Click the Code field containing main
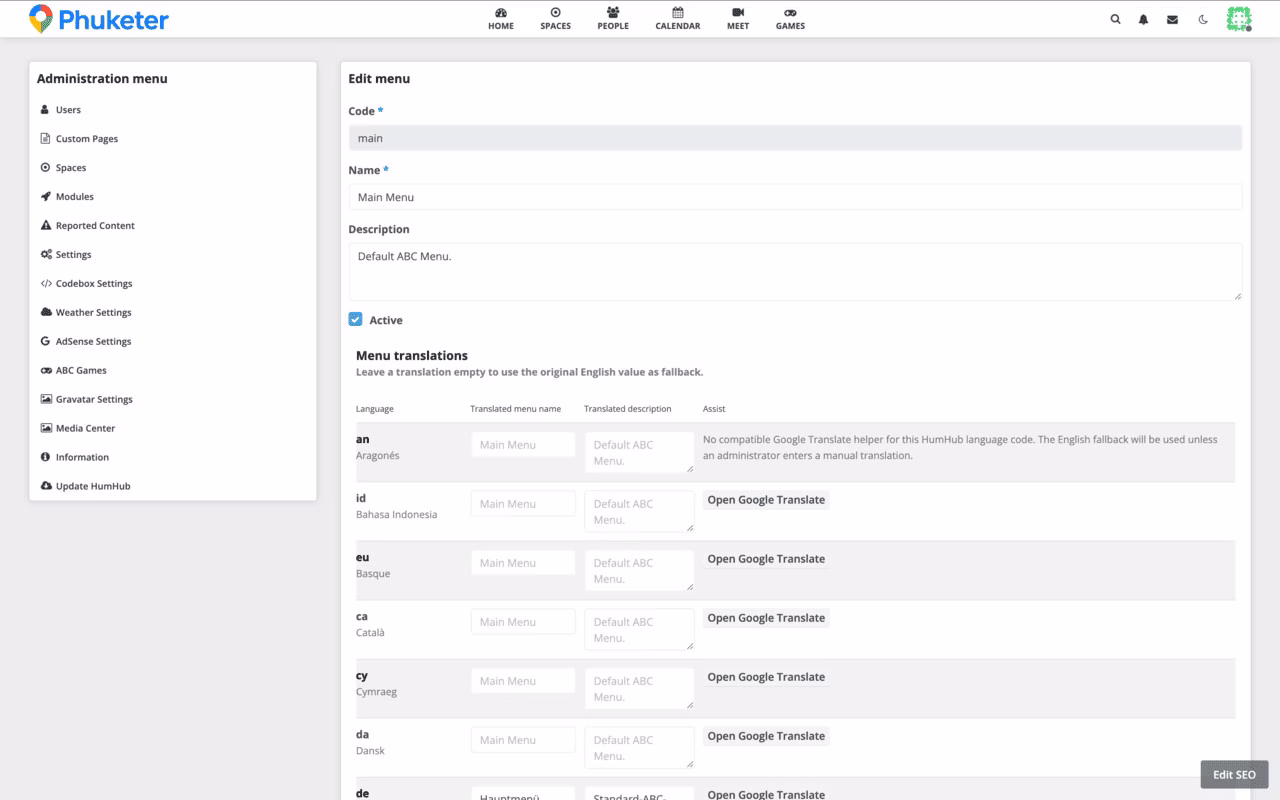Viewport: 1280px width, 800px height. tap(795, 138)
